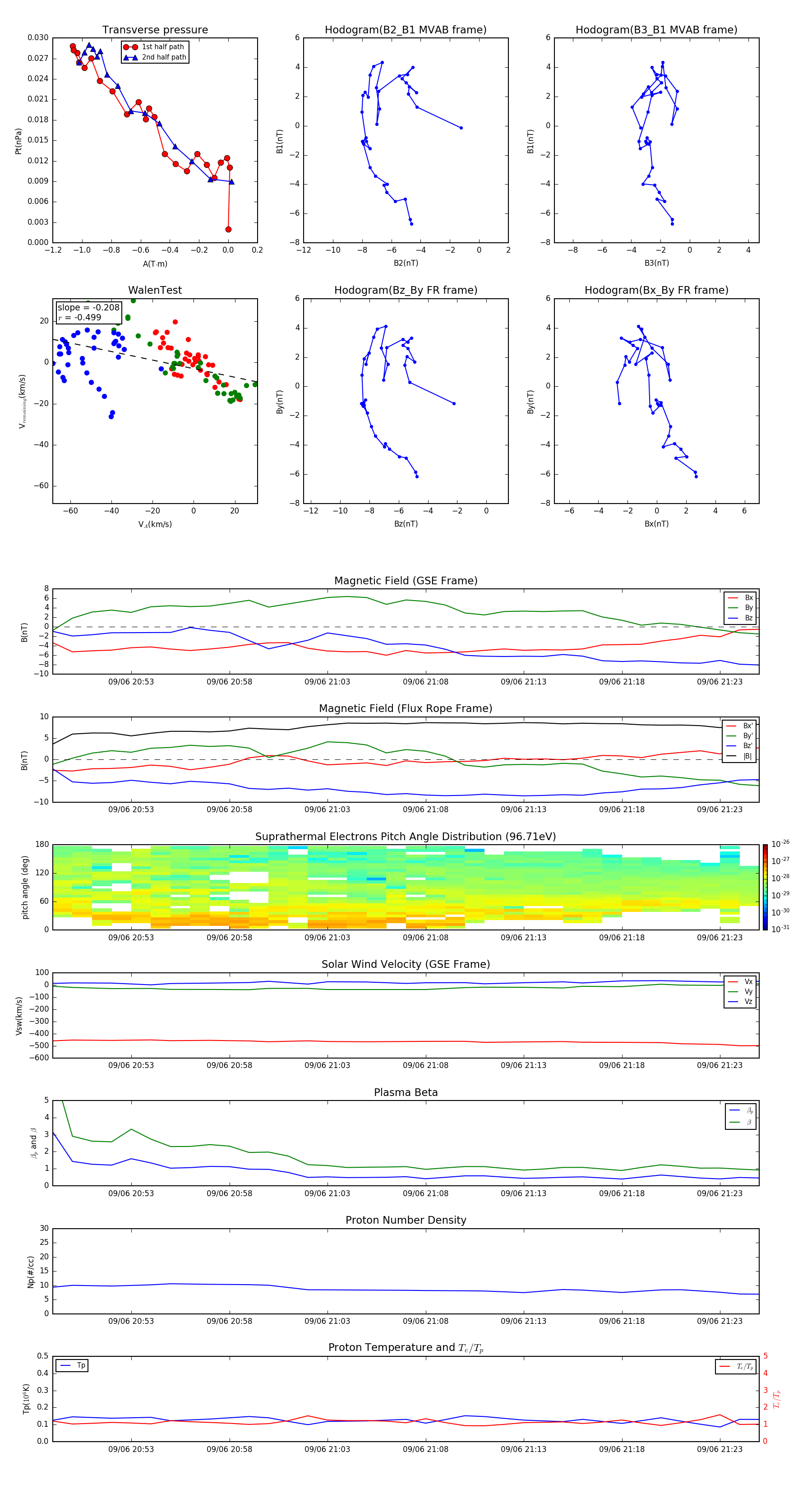The height and width of the screenshot is (1489, 812).
Task: Click the lowest red point in Transverse pressure
Action: click(x=228, y=230)
